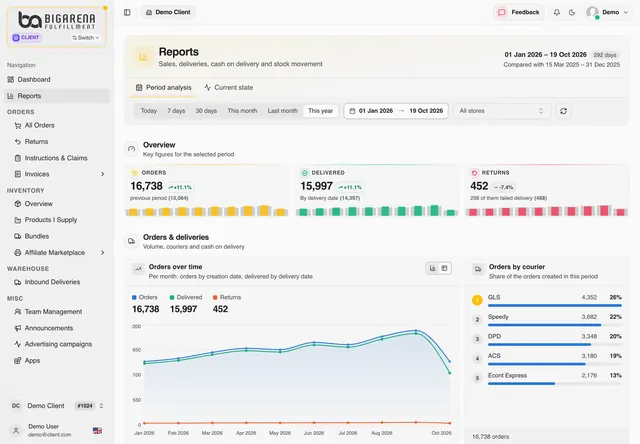Click the Announcements megaphone icon
This screenshot has height=444, width=640.
coord(18,328)
